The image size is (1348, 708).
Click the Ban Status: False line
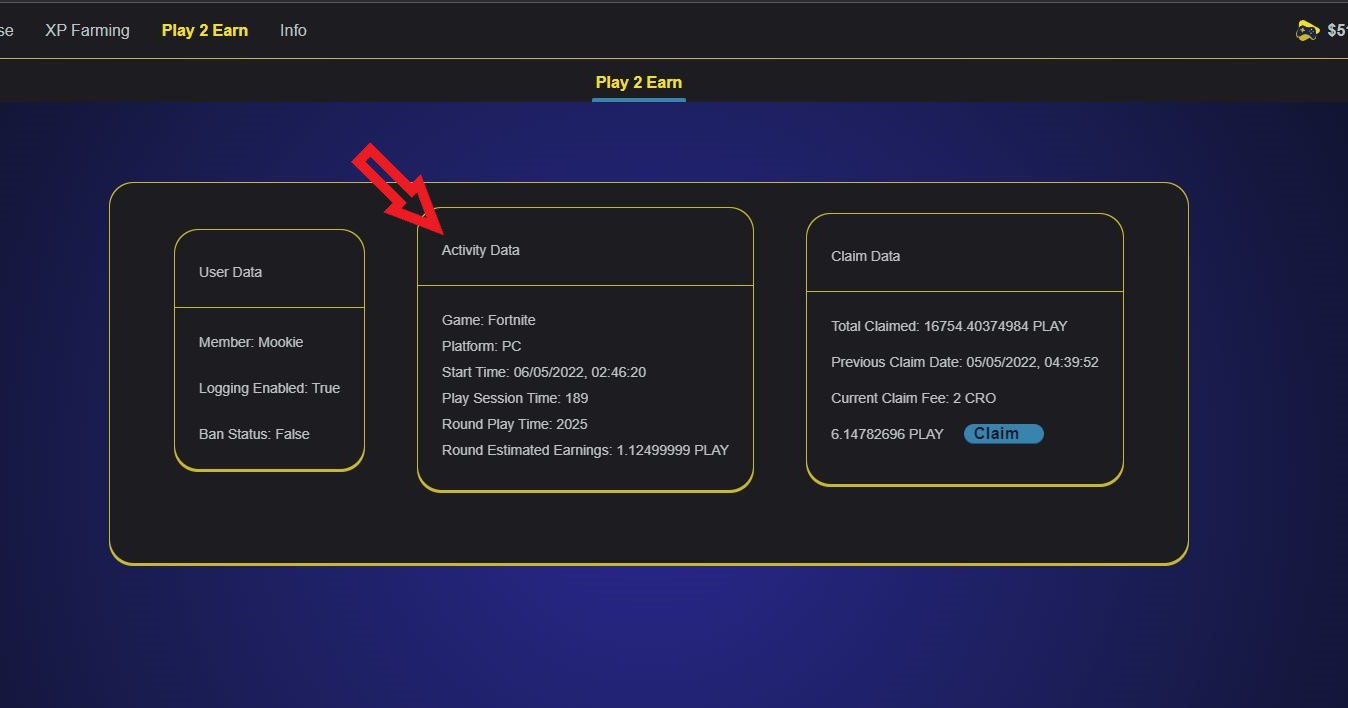click(253, 434)
